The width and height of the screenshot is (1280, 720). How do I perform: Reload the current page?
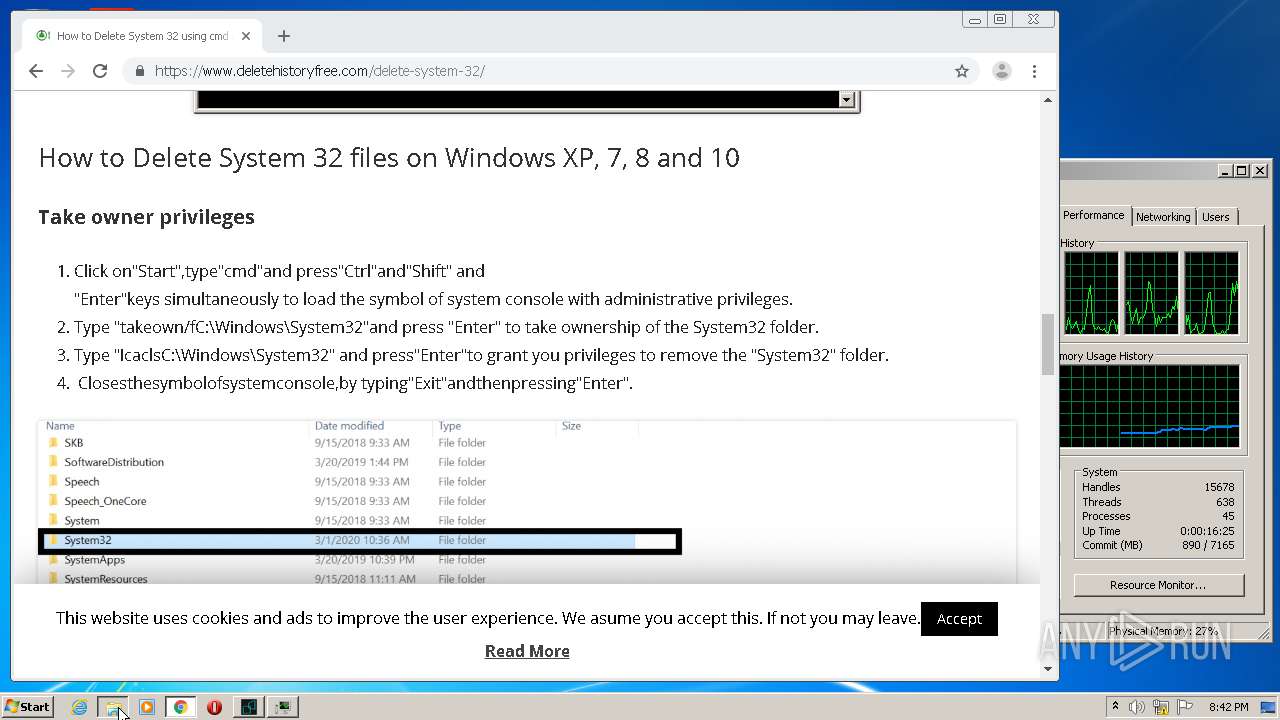pyautogui.click(x=100, y=71)
